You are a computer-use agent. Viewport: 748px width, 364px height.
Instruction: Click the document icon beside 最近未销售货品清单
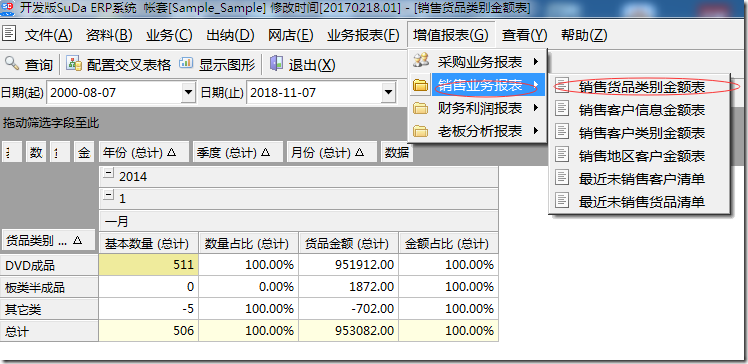tap(563, 201)
